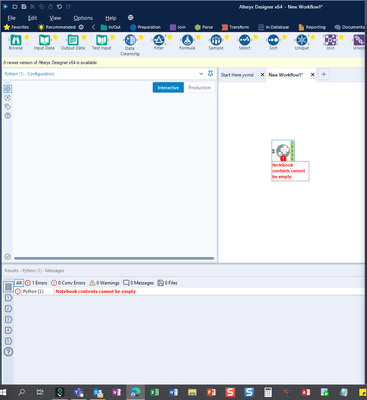Select the Sort tool
This screenshot has width=367, height=400.
coord(273,40)
